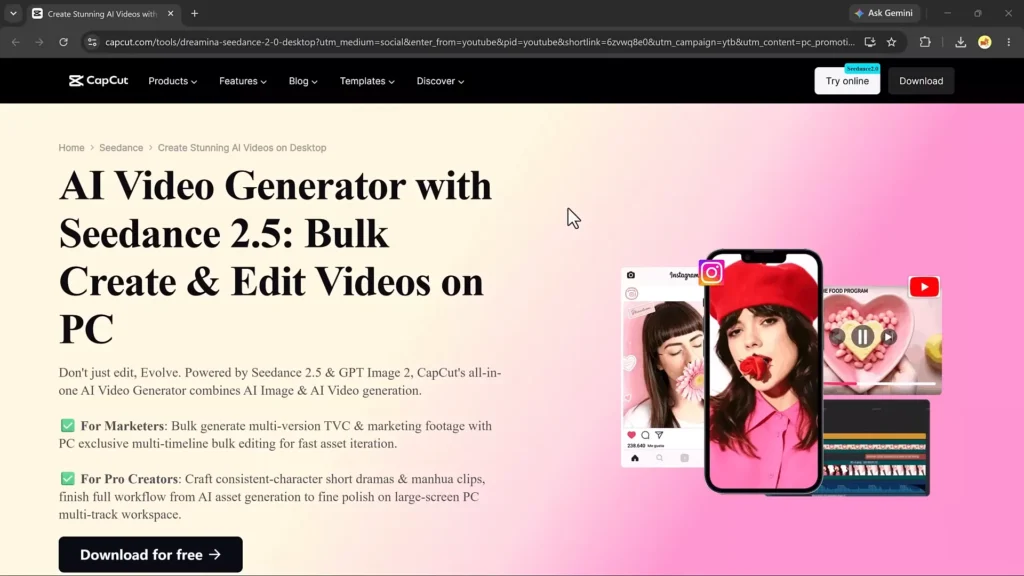This screenshot has height=576, width=1024.
Task: Click the comment icon on Instagram mockup
Action: coord(645,435)
